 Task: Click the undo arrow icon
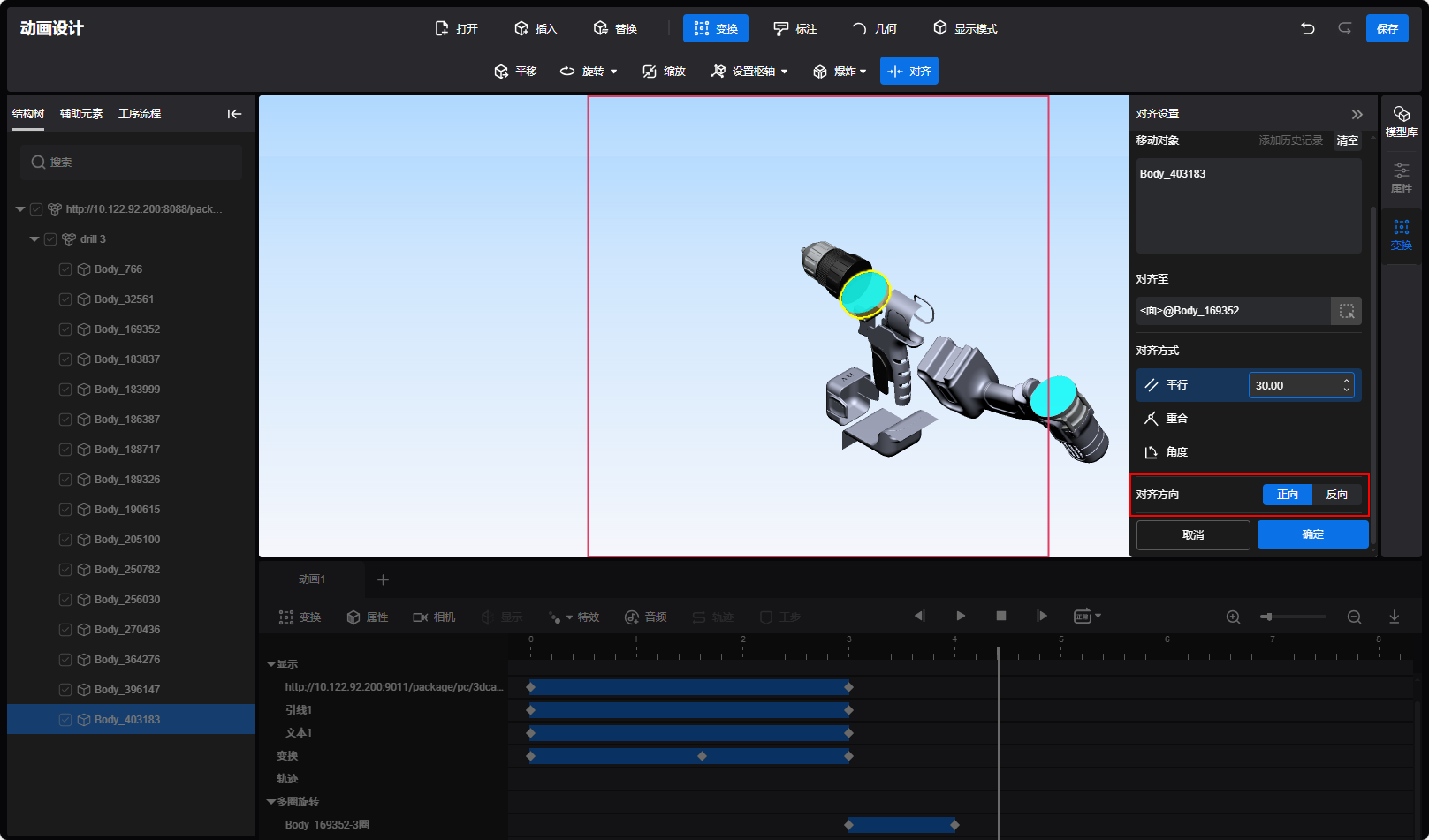click(1307, 28)
